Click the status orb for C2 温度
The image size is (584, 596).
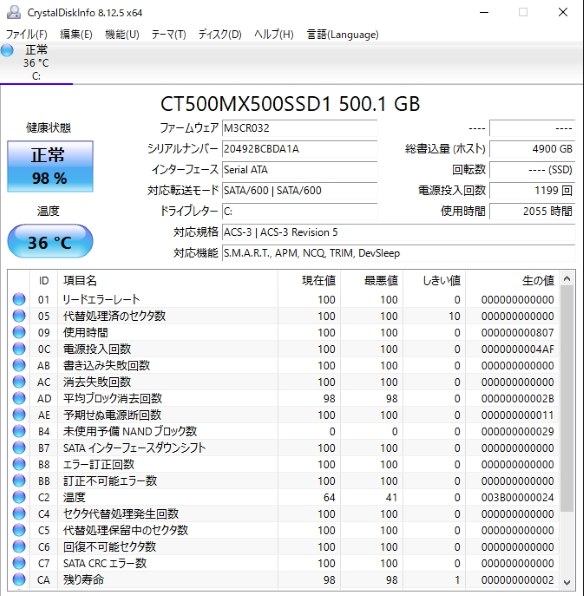19,497
